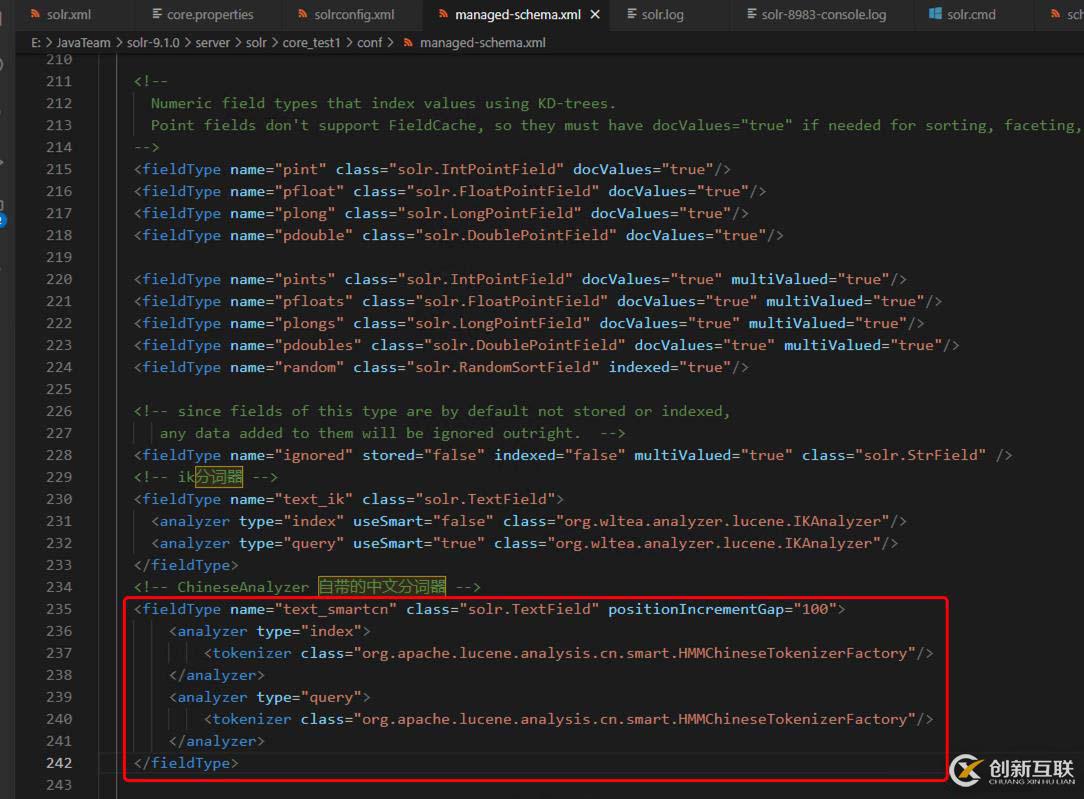Open the solr-8983-console.log tab
1084x799 pixels.
coord(824,15)
